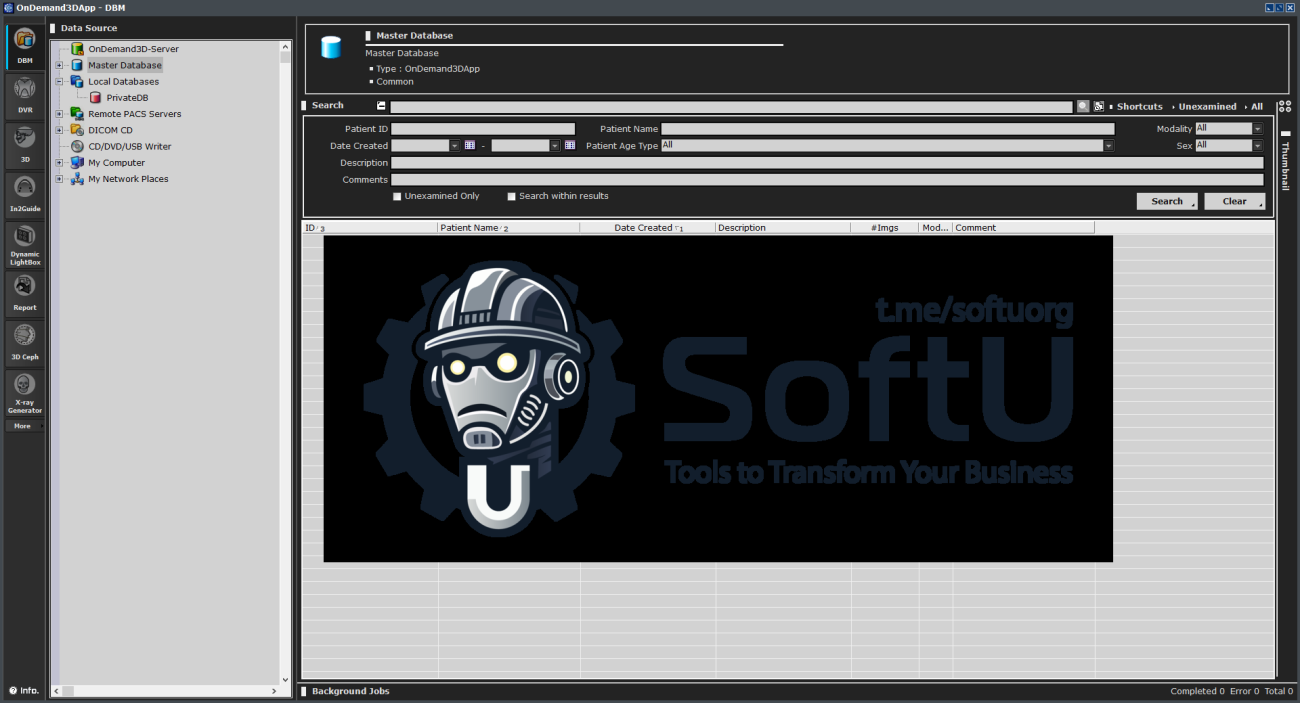Click the Clear button

tap(1235, 201)
